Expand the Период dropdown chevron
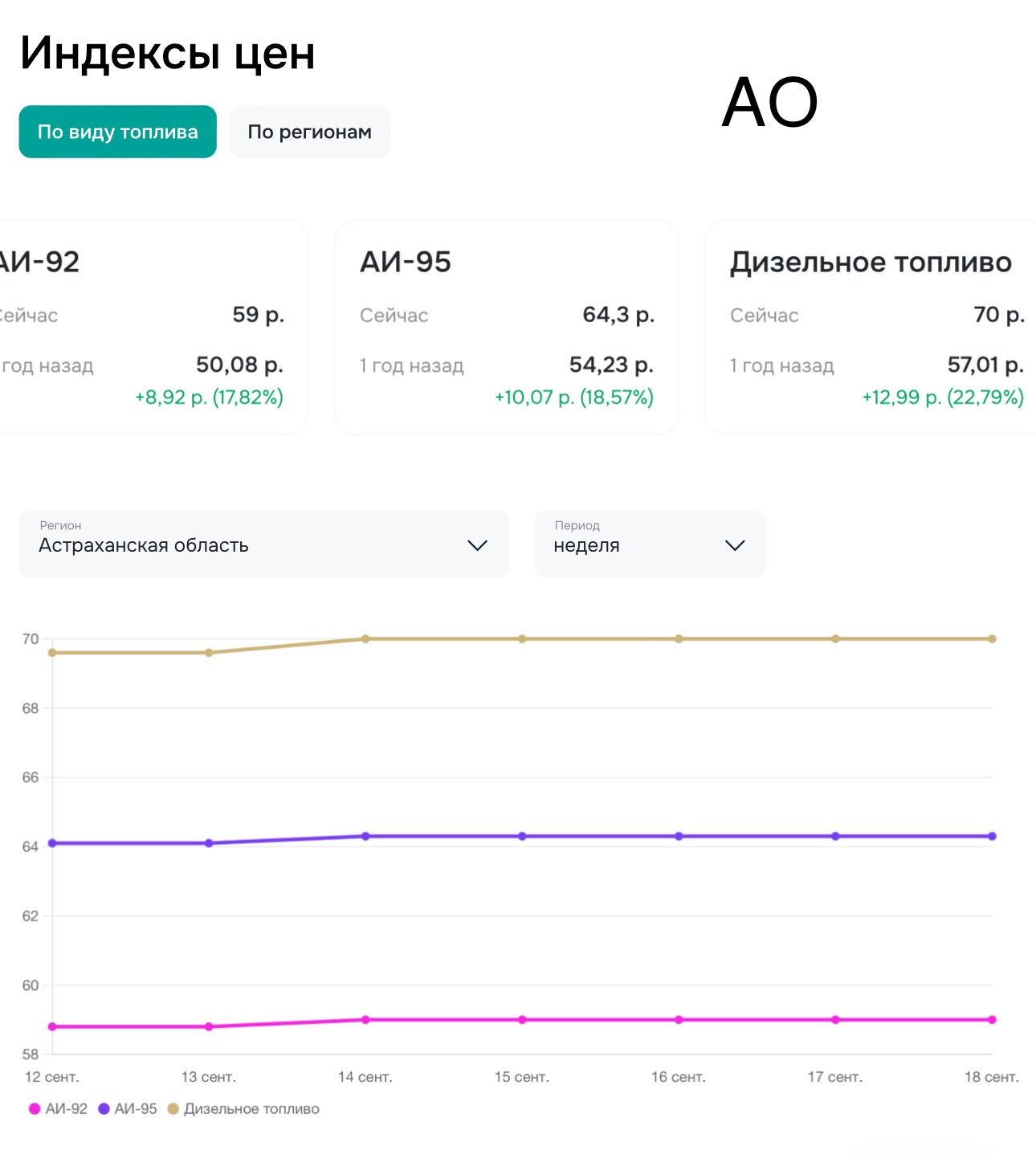1036x1154 pixels. click(x=735, y=545)
